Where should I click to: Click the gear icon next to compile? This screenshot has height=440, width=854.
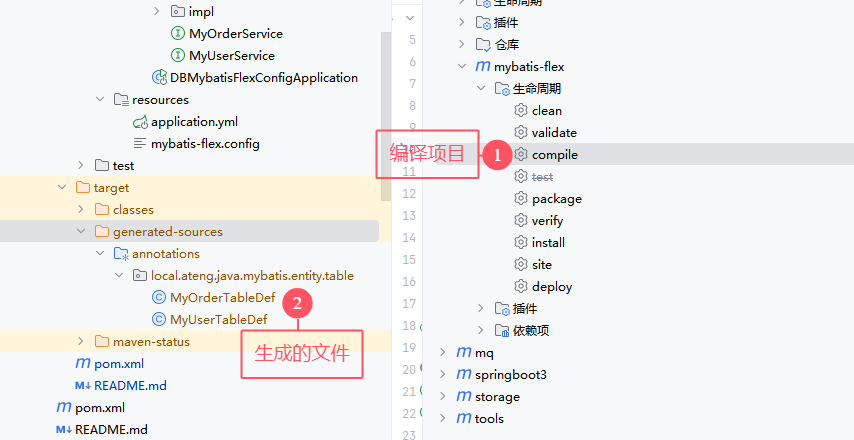(520, 155)
